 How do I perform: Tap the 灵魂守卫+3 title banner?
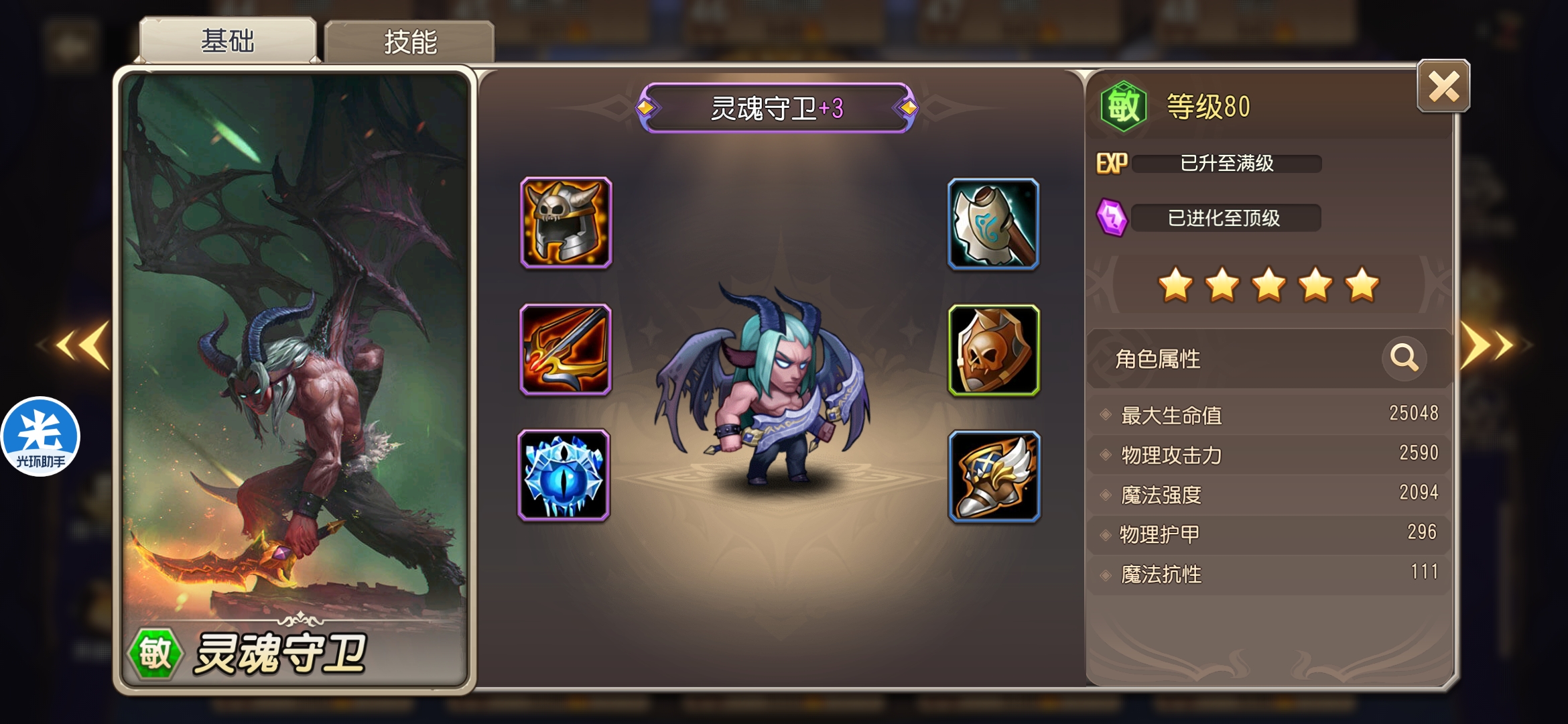point(777,108)
